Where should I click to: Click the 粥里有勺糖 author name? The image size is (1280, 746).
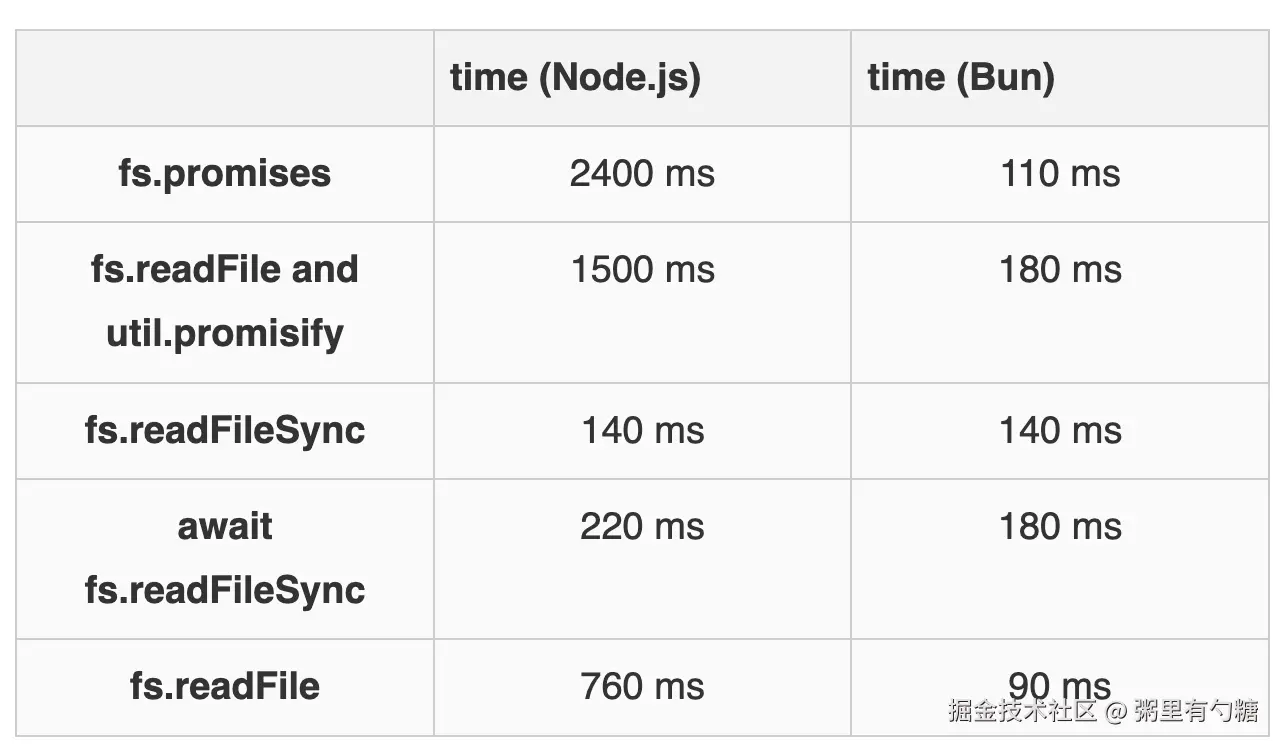(1196, 711)
